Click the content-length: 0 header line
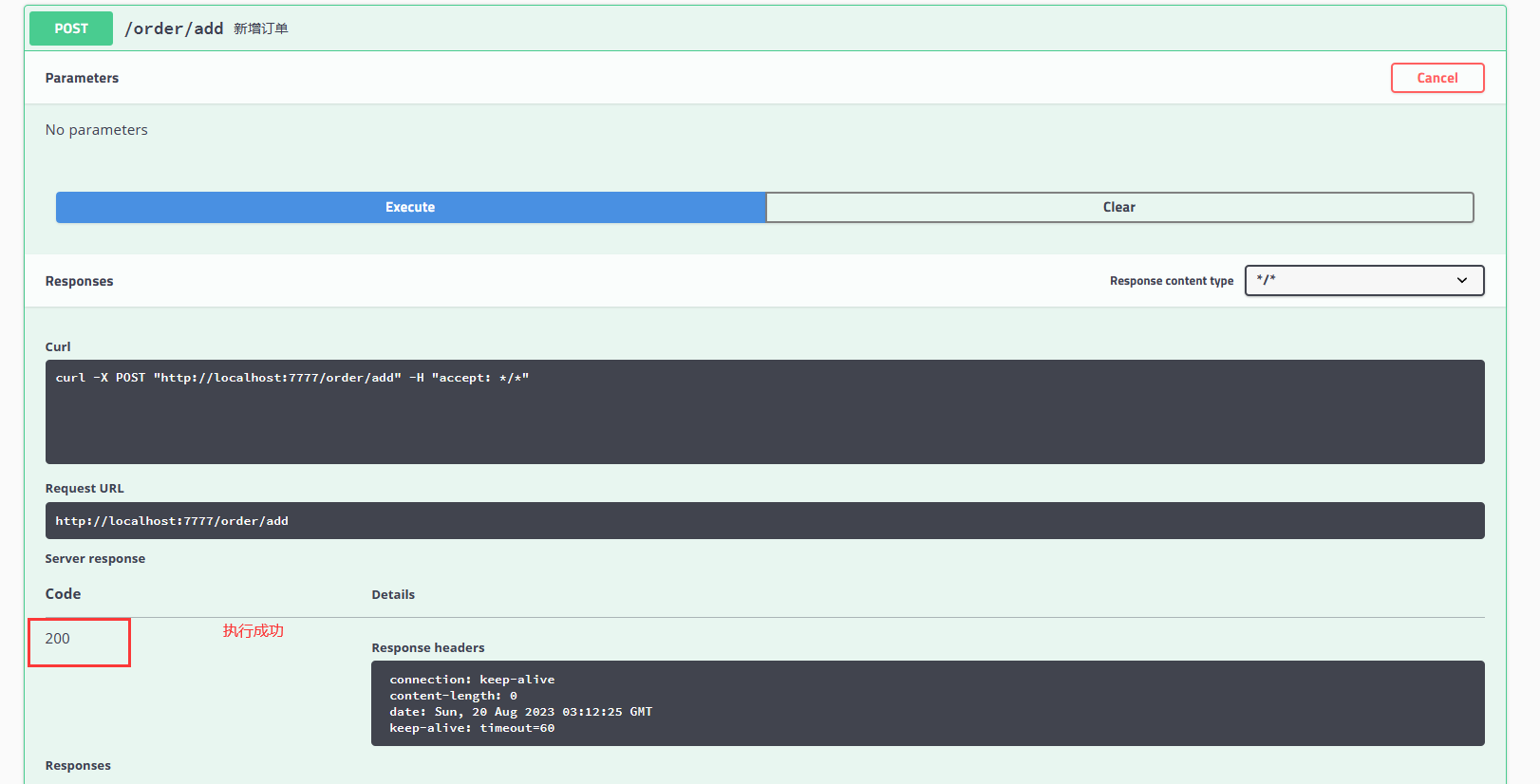1540x784 pixels. (x=453, y=696)
